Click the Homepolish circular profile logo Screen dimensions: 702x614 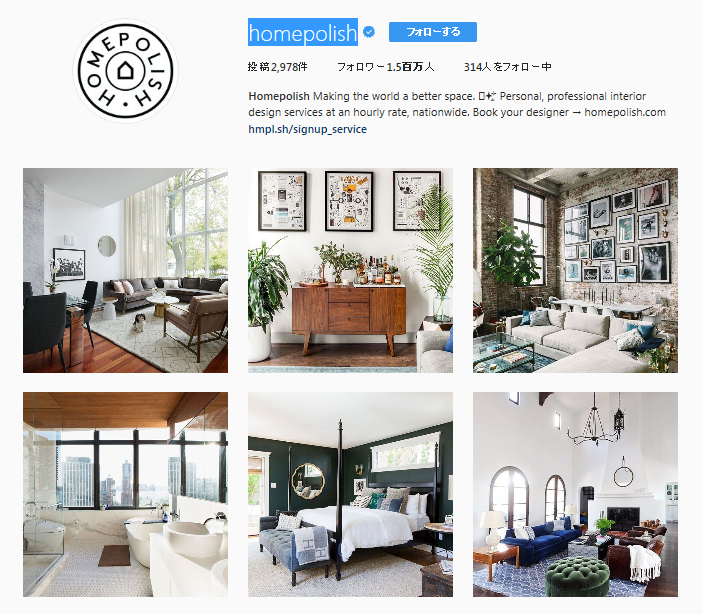pyautogui.click(x=125, y=71)
